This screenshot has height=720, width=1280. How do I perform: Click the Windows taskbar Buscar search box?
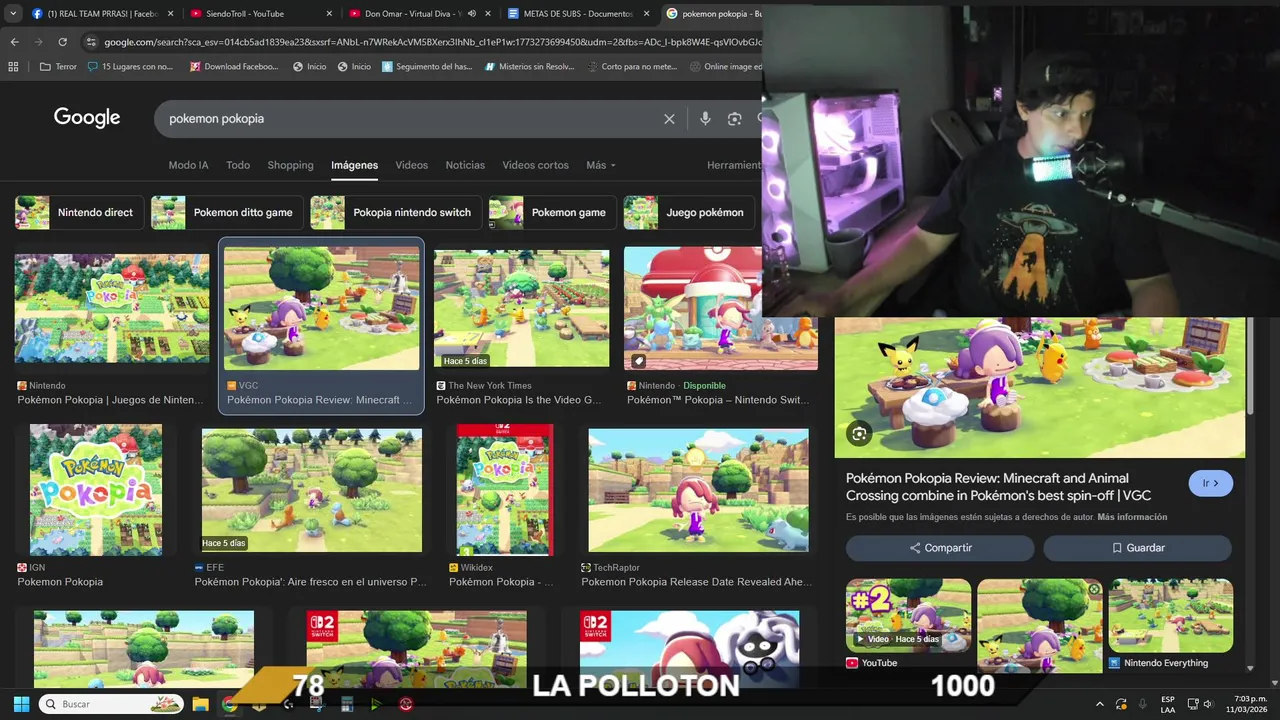pyautogui.click(x=110, y=704)
